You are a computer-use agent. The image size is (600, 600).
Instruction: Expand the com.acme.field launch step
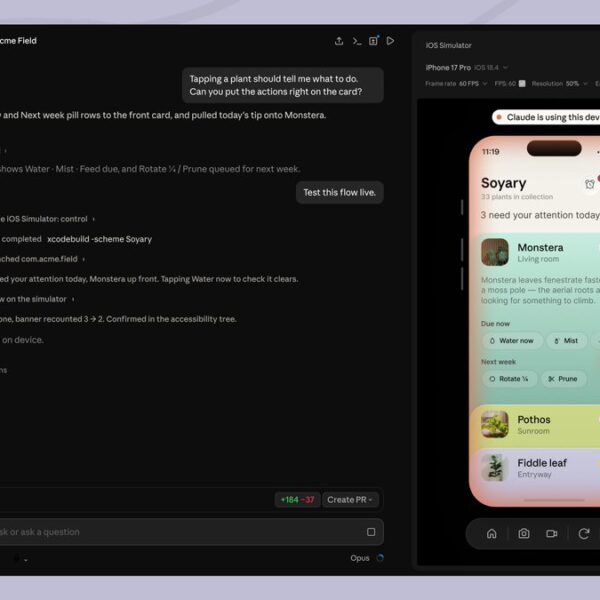pos(42,259)
